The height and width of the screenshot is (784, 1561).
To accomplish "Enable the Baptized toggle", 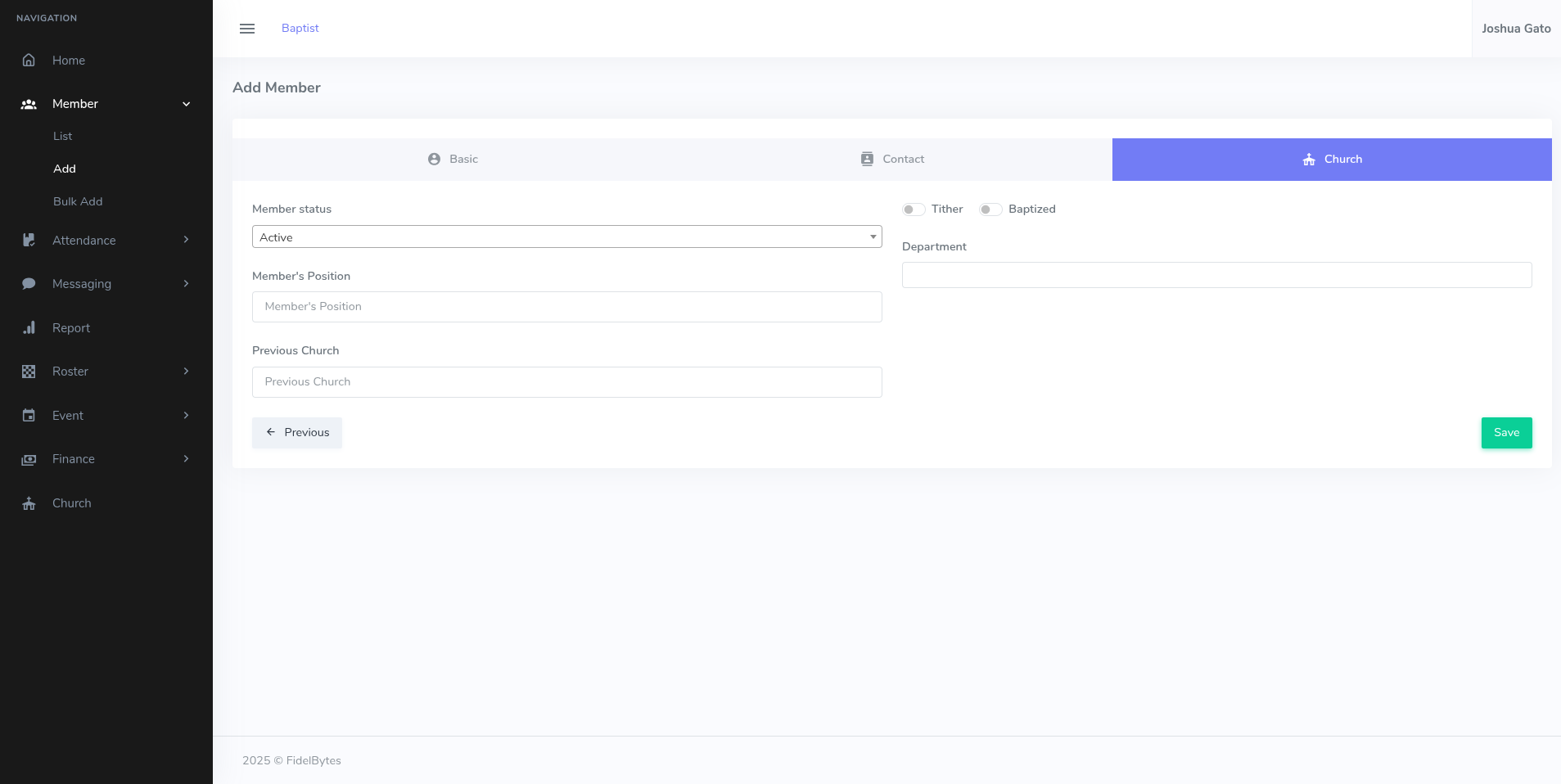I will (990, 210).
